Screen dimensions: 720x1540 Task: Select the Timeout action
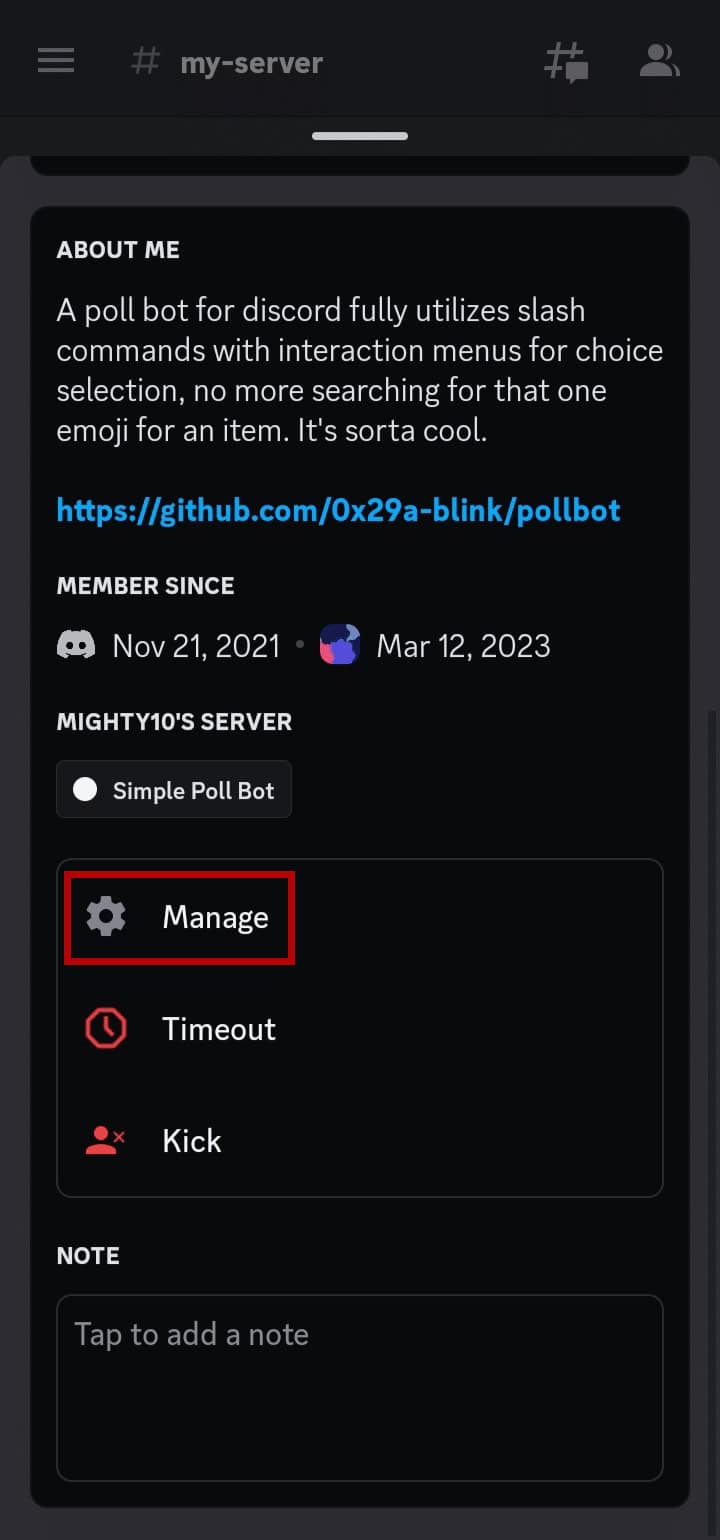click(218, 1028)
